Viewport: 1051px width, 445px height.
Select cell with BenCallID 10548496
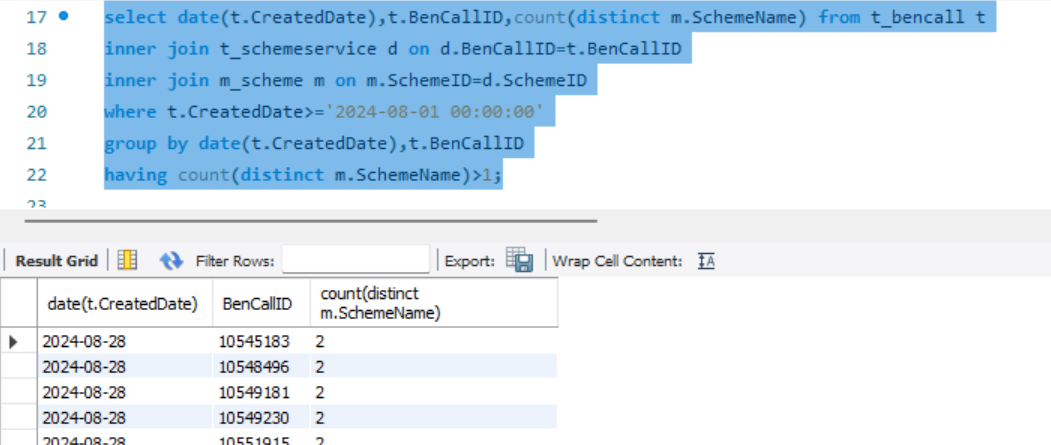(x=261, y=367)
